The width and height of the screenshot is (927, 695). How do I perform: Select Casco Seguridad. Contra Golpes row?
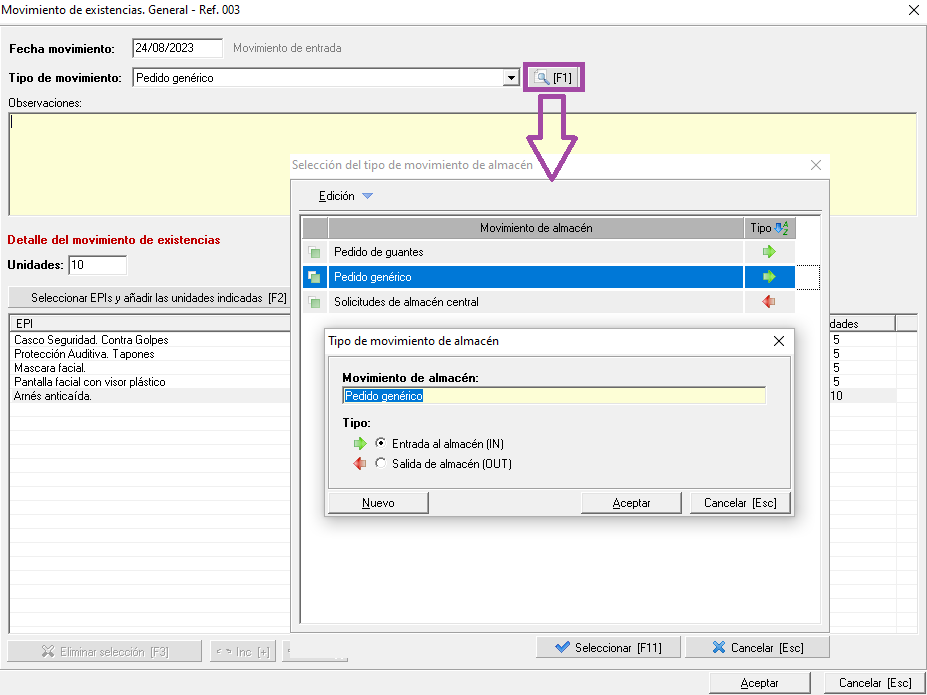[x=150, y=340]
